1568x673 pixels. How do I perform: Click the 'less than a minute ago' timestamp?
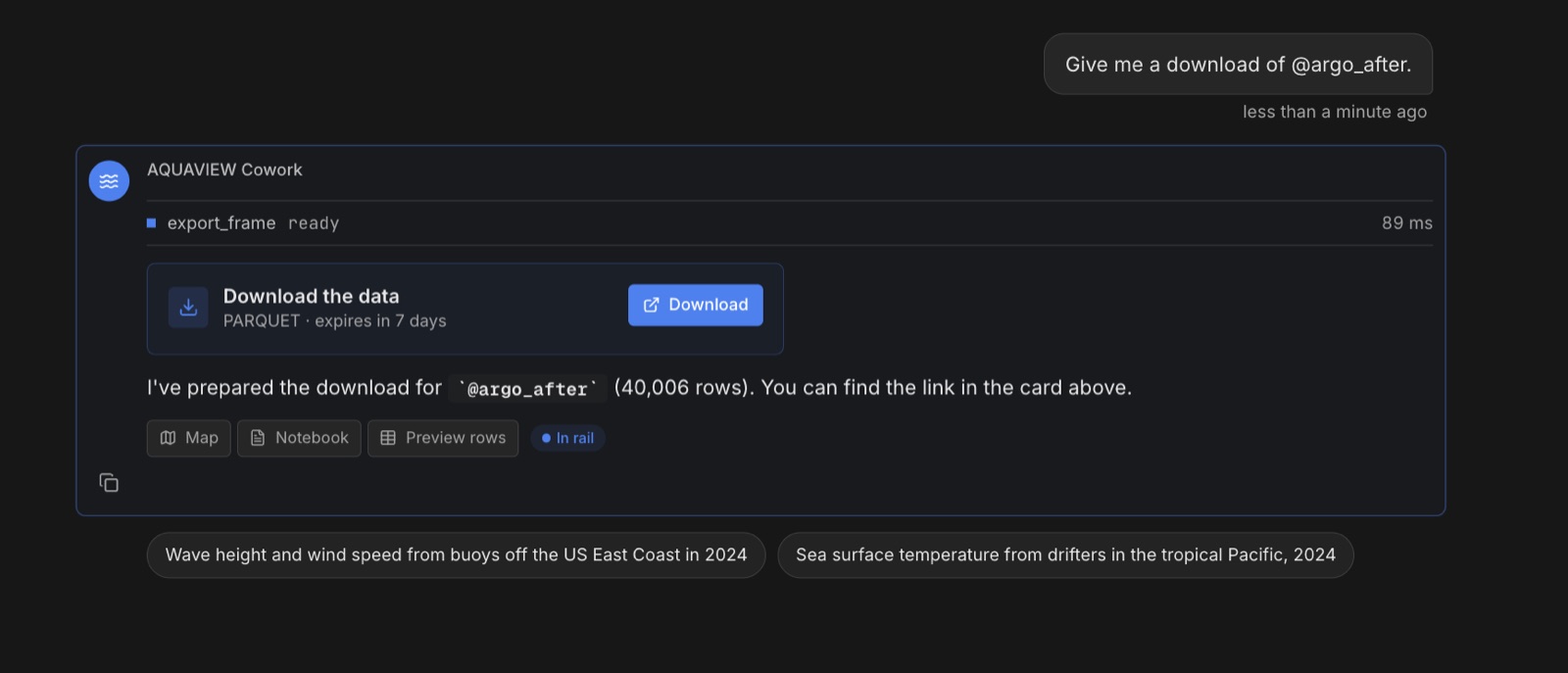pyautogui.click(x=1335, y=112)
